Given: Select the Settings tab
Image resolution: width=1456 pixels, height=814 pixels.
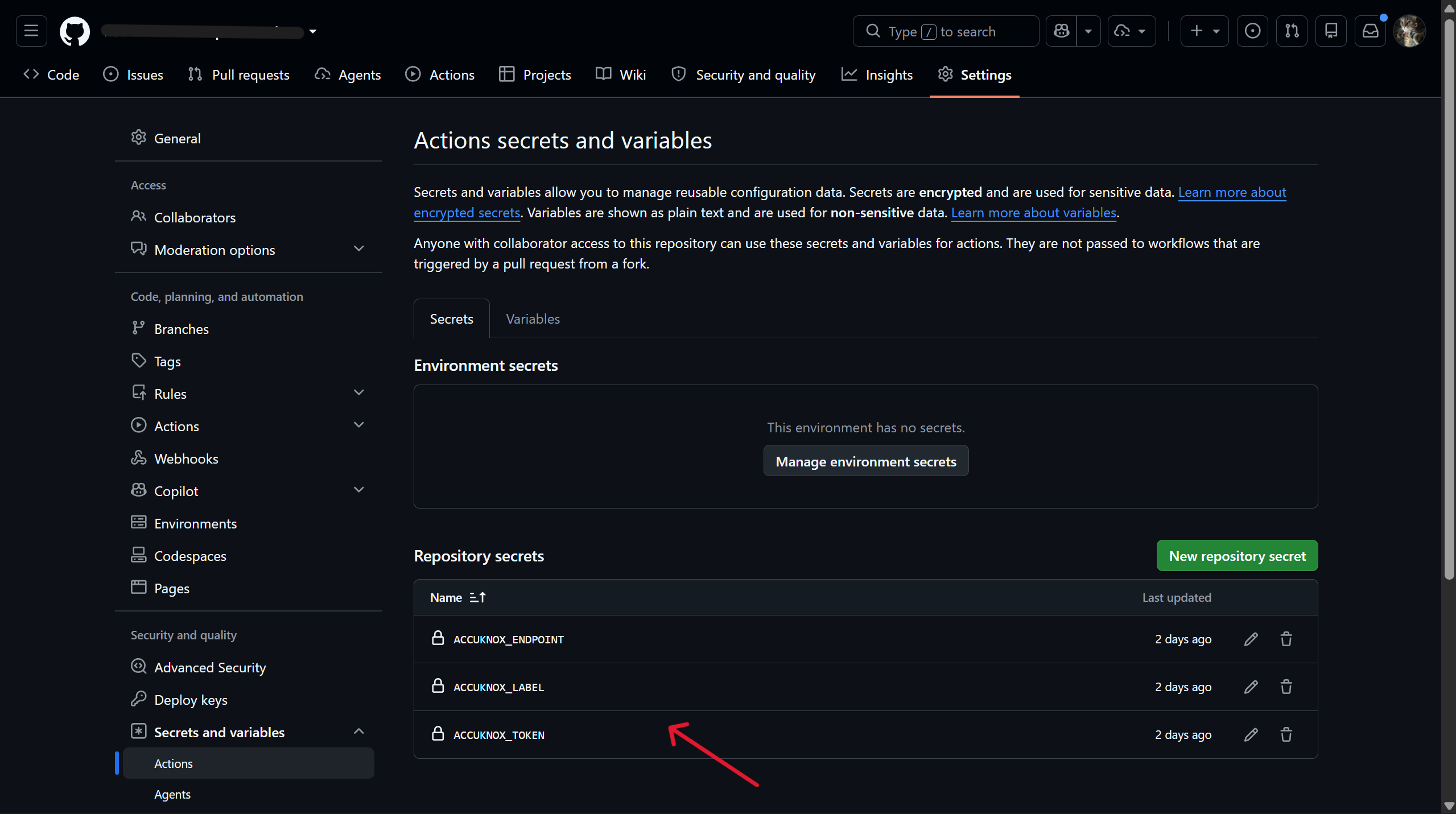Looking at the screenshot, I should click(974, 75).
